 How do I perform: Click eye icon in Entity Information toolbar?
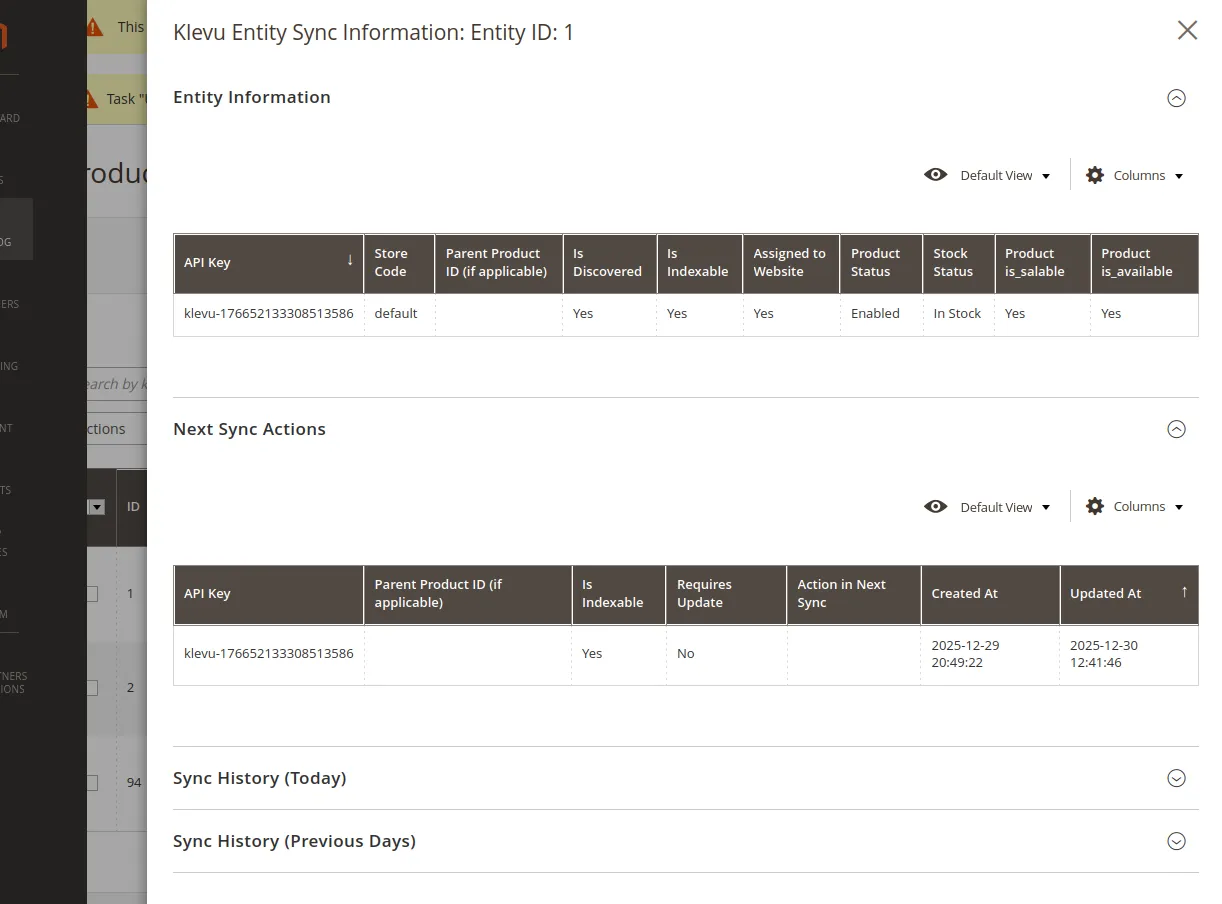[x=936, y=175]
